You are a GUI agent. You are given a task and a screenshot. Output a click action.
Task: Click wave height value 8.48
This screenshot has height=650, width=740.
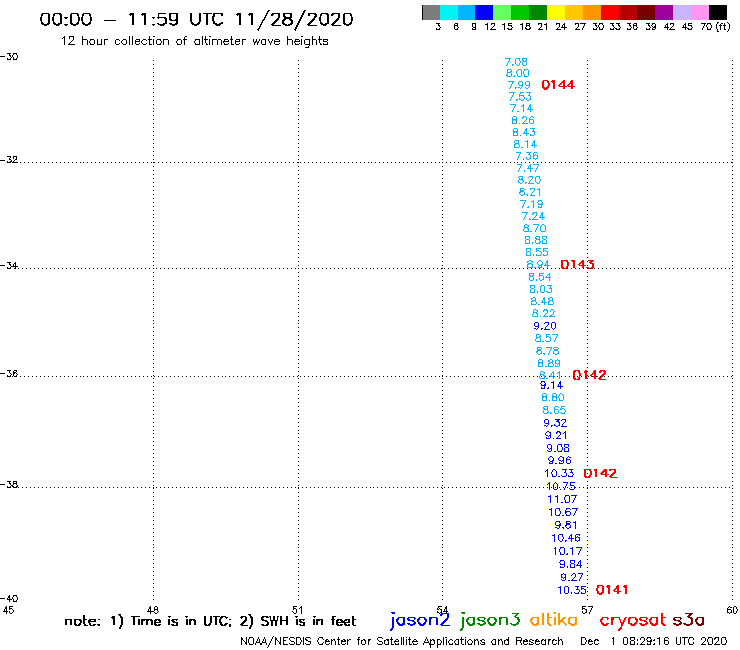[542, 302]
